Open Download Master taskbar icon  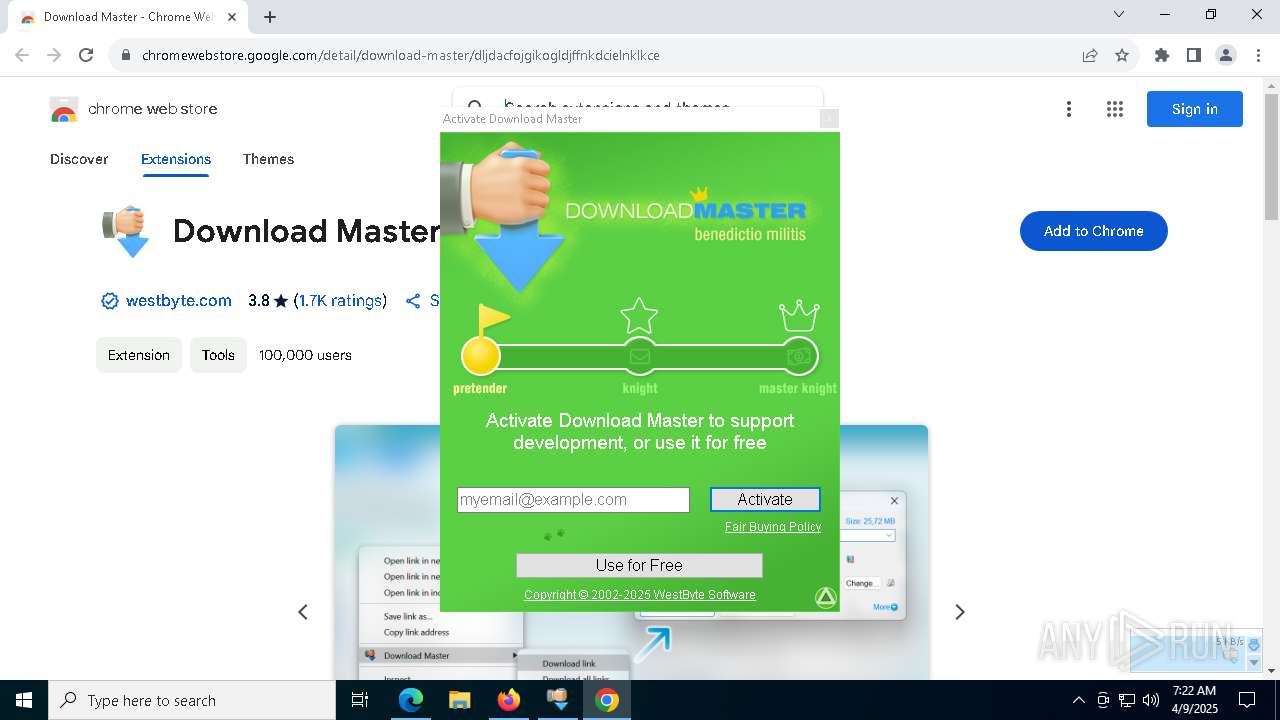coord(558,700)
